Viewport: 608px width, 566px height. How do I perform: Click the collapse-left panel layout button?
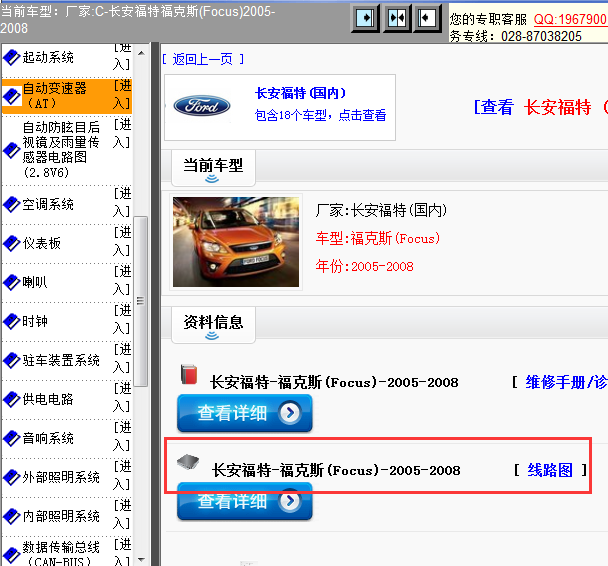click(x=427, y=18)
